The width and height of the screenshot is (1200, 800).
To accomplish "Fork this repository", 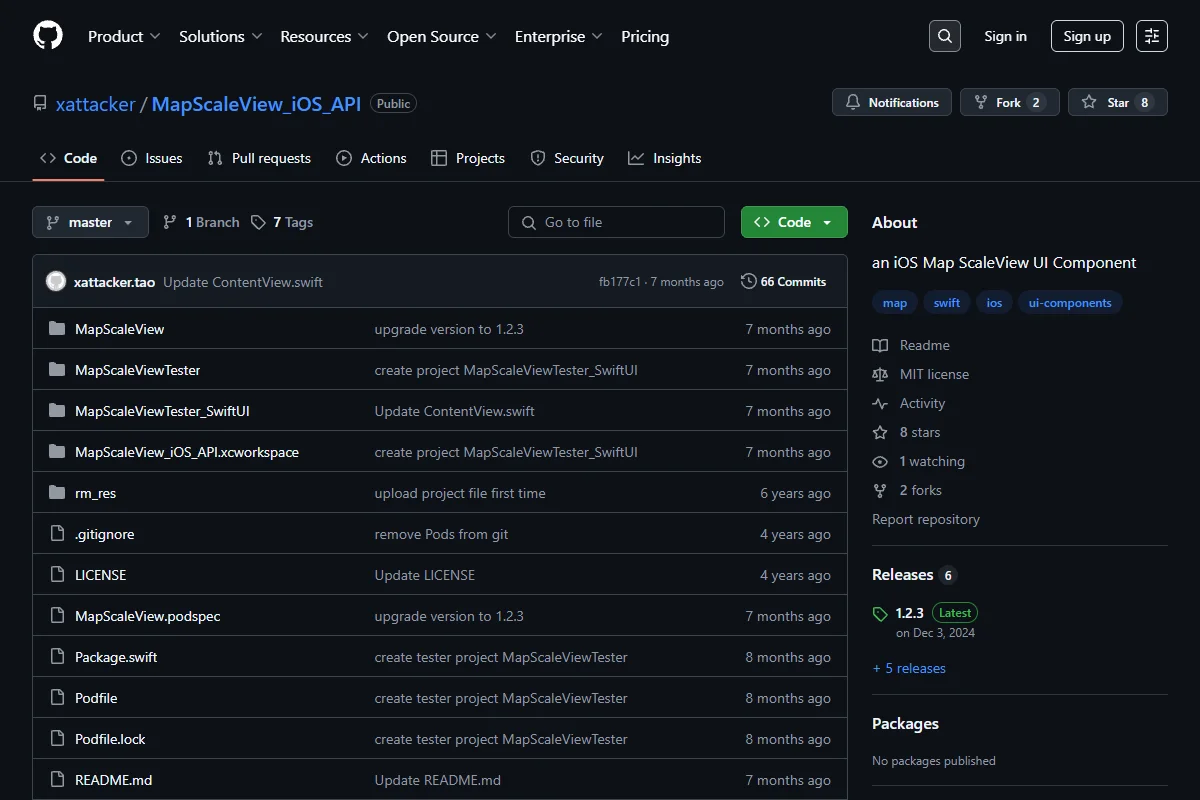I will (1009, 102).
